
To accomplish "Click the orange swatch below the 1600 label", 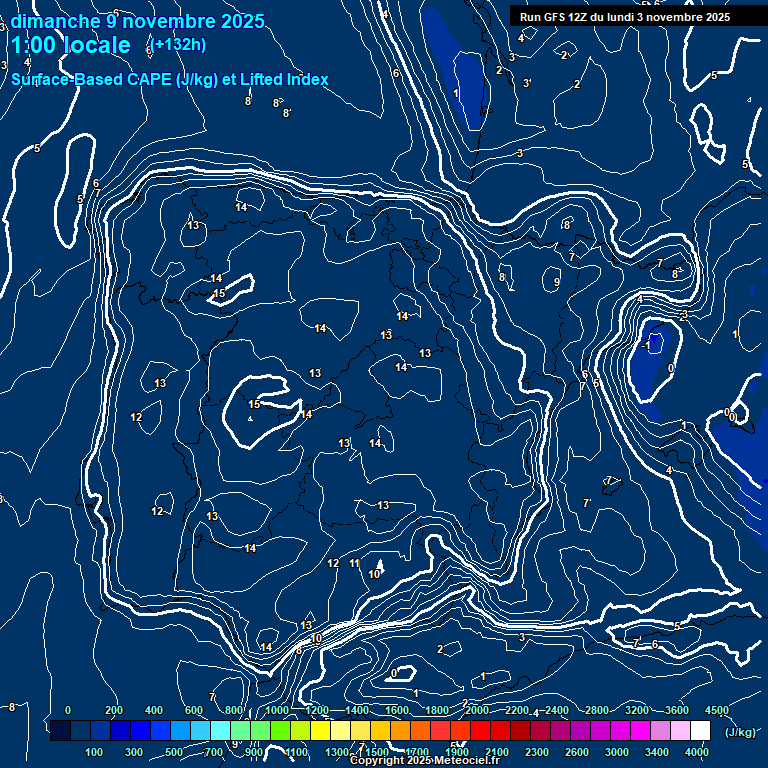I will click(x=400, y=731).
